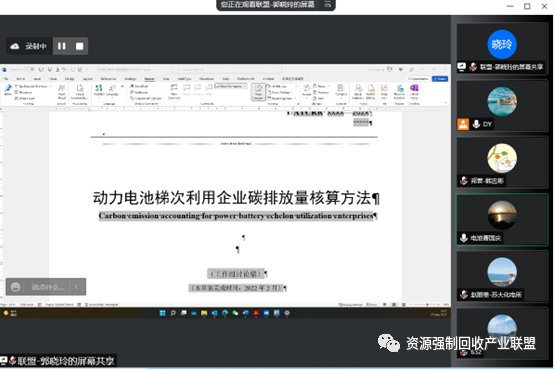Viewport: 554px width, 369px height.
Task: Go to Previous change
Action: 321,92
